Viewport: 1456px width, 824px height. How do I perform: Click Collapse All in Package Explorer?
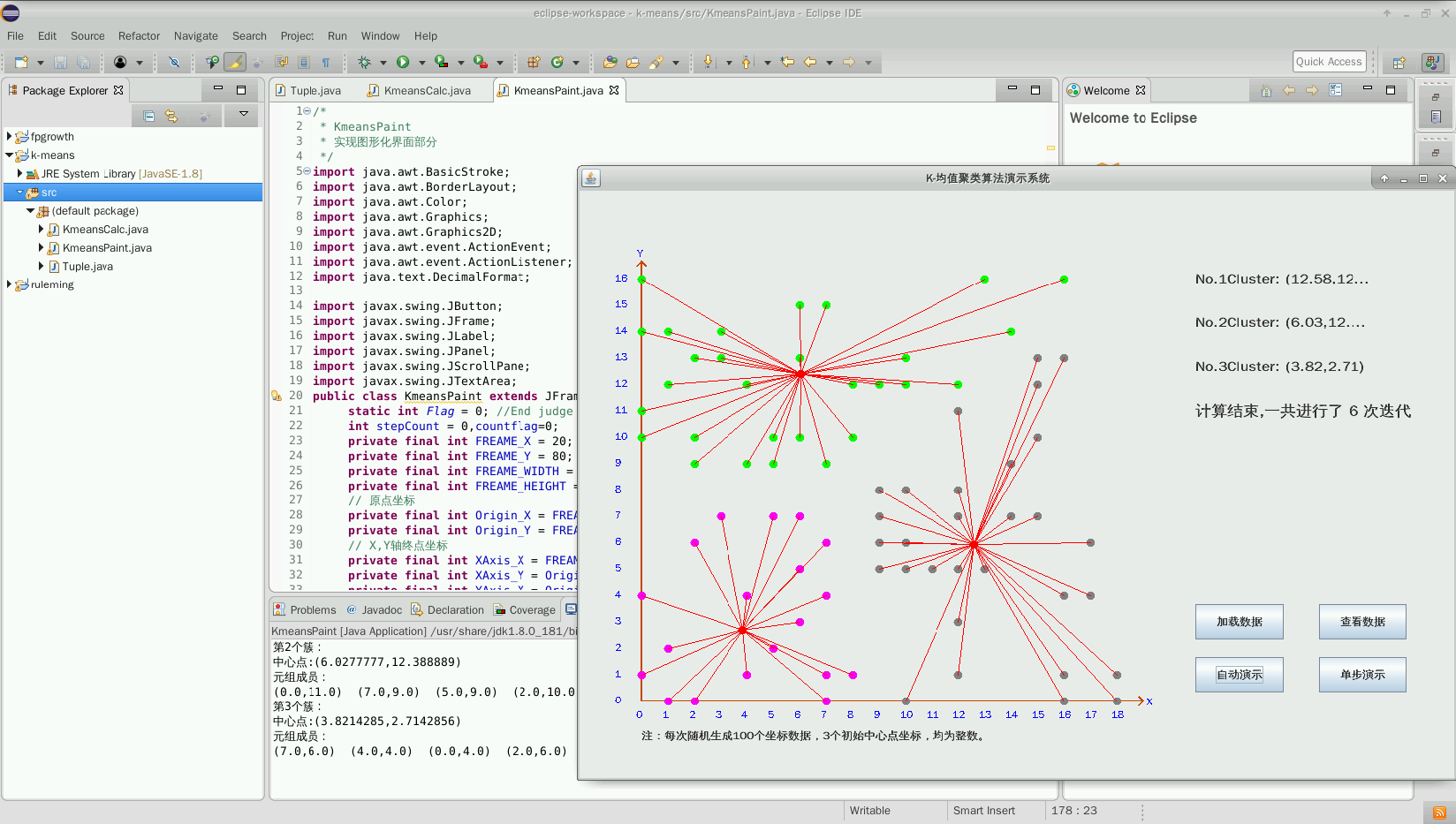148,116
